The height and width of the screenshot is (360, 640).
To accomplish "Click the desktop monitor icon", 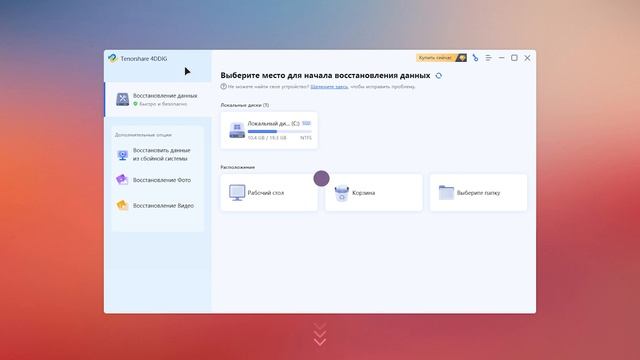I will pyautogui.click(x=237, y=193).
